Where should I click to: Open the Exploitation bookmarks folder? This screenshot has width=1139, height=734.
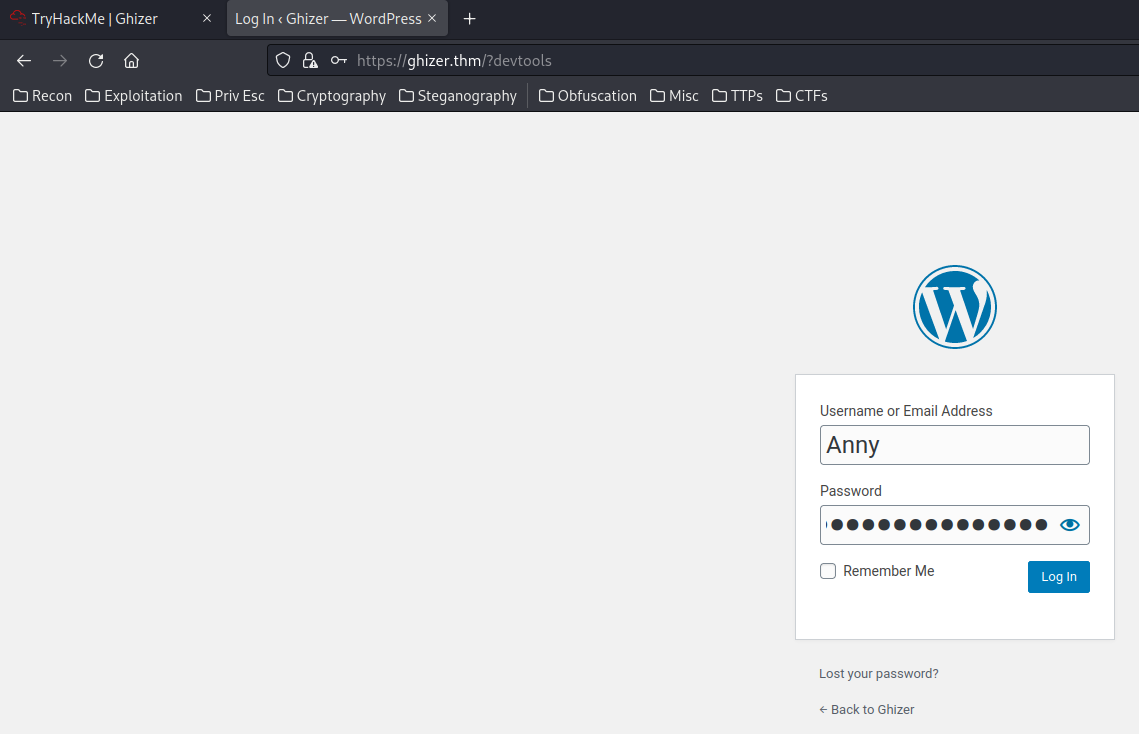(134, 96)
